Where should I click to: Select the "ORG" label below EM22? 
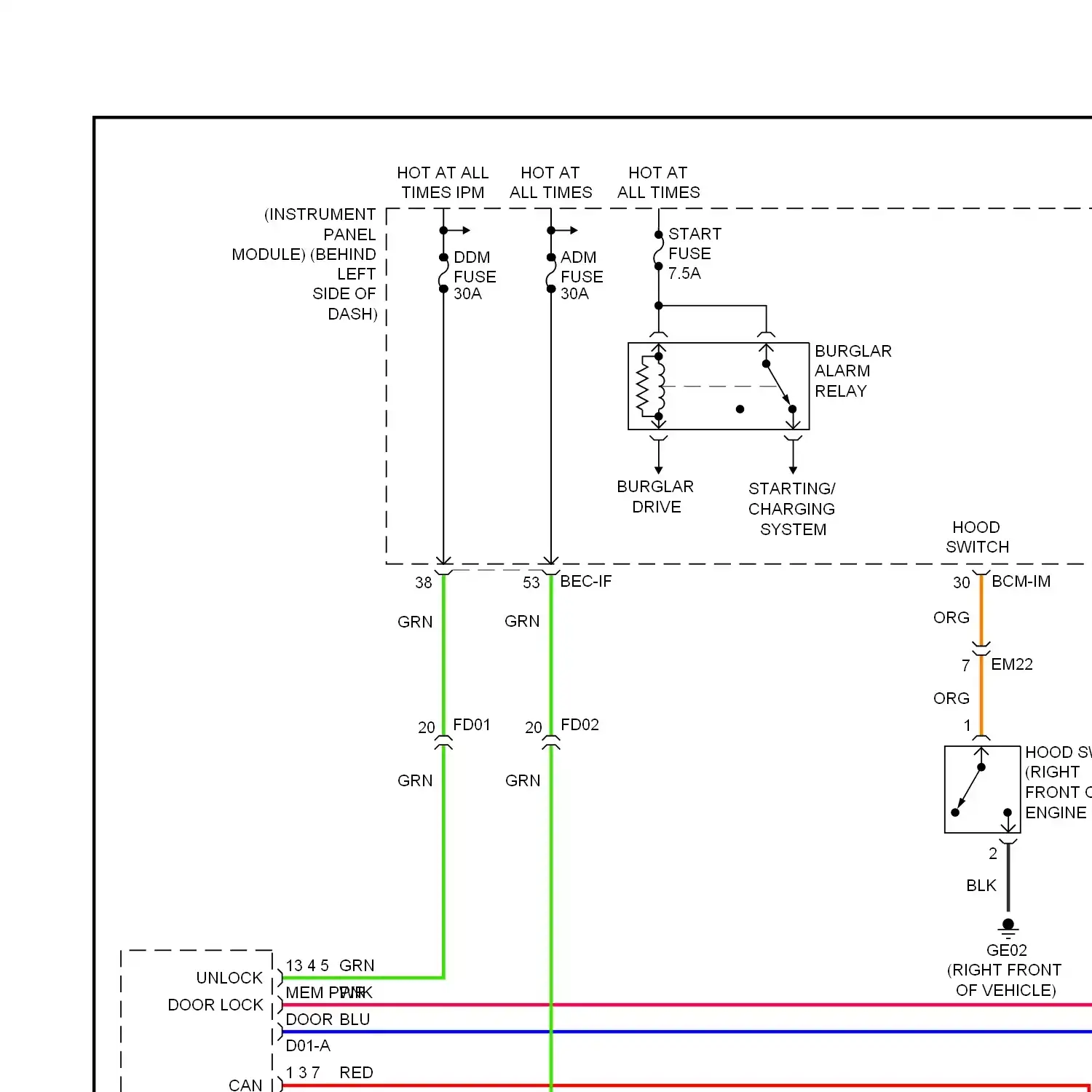point(951,698)
